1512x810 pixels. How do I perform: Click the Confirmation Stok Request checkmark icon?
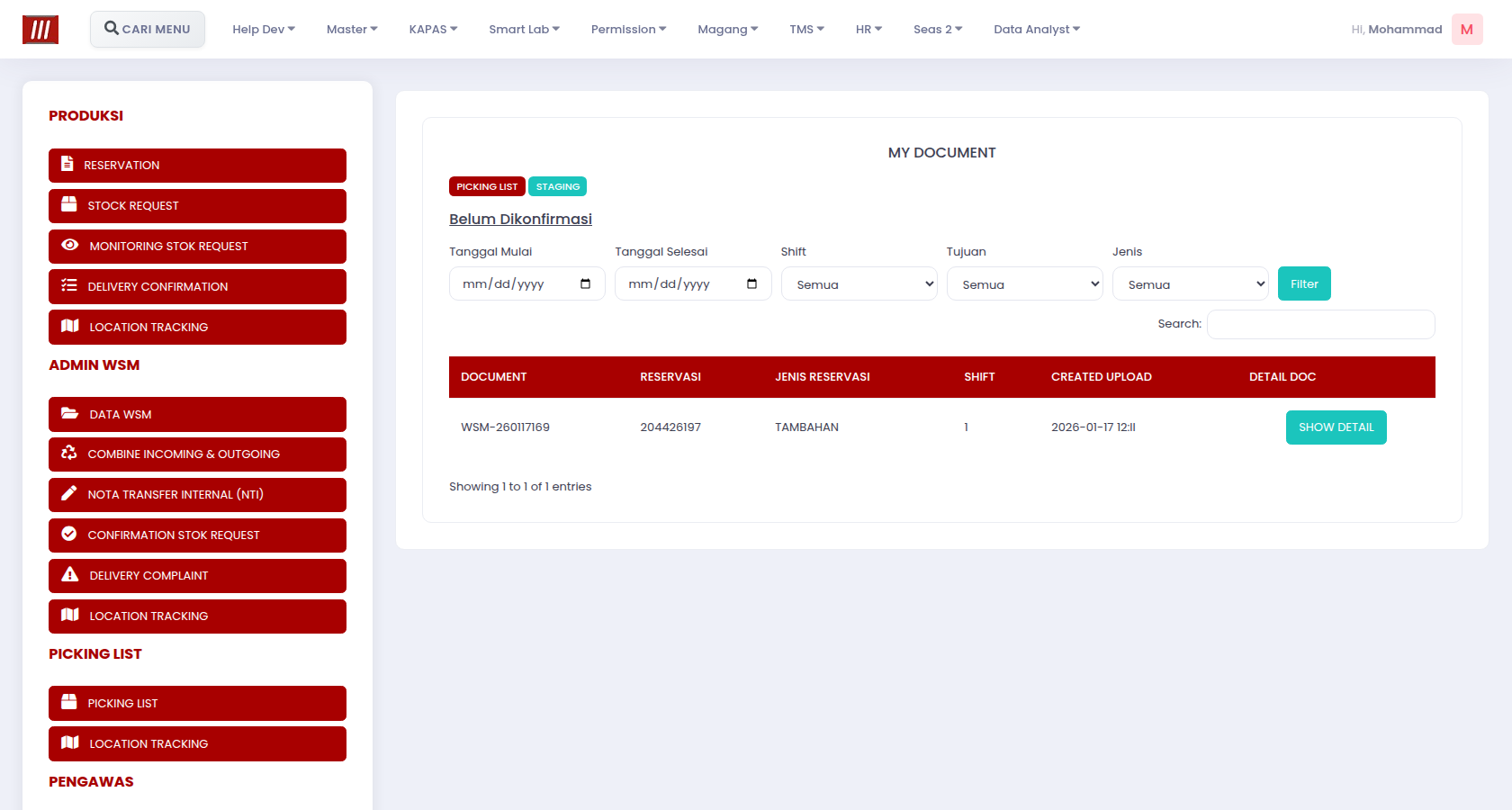(x=68, y=534)
